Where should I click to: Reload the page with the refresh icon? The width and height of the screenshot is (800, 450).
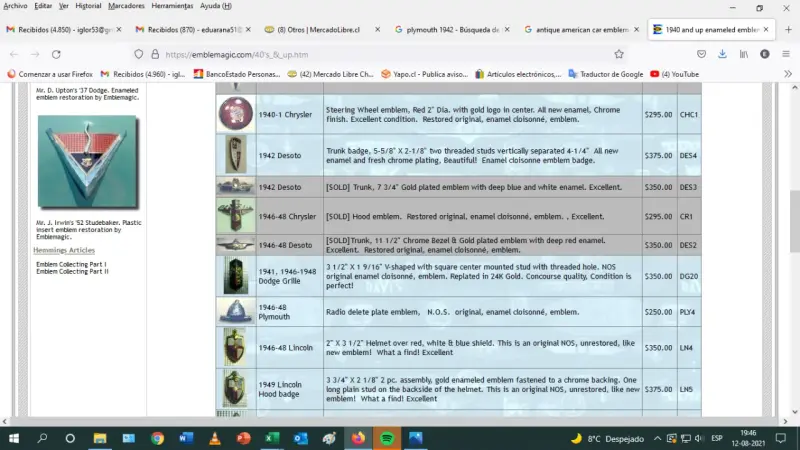[x=56, y=54]
